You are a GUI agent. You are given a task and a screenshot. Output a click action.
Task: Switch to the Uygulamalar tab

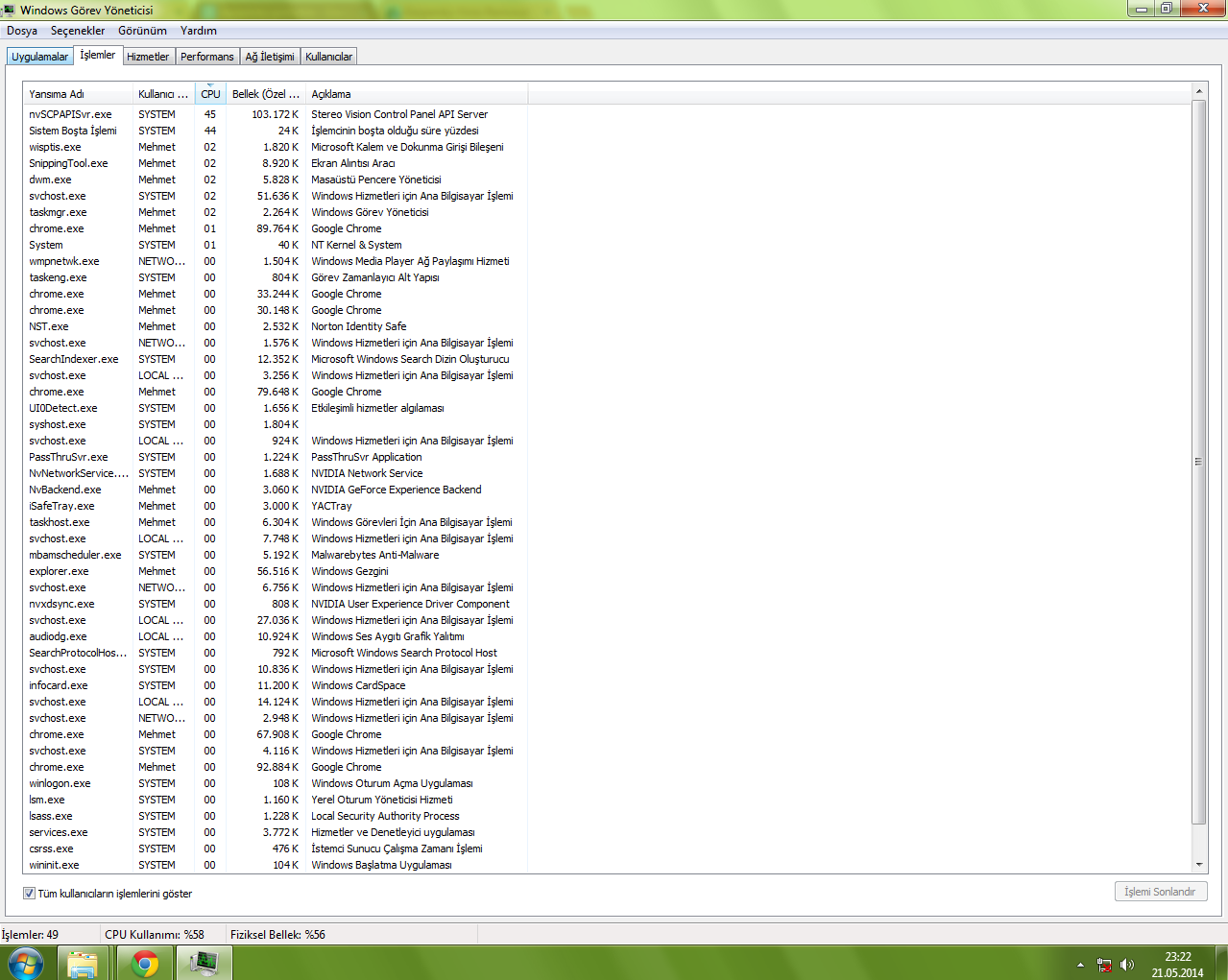tap(39, 57)
